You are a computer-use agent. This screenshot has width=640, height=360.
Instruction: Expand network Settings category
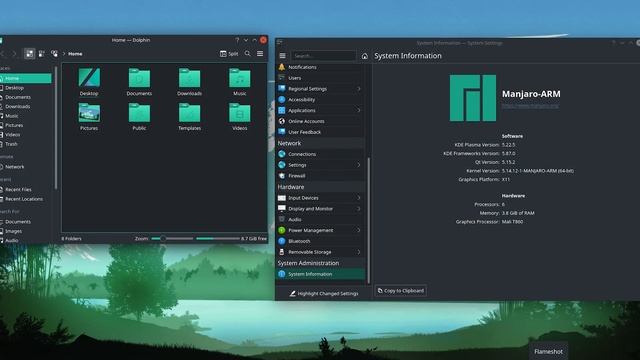(320, 165)
